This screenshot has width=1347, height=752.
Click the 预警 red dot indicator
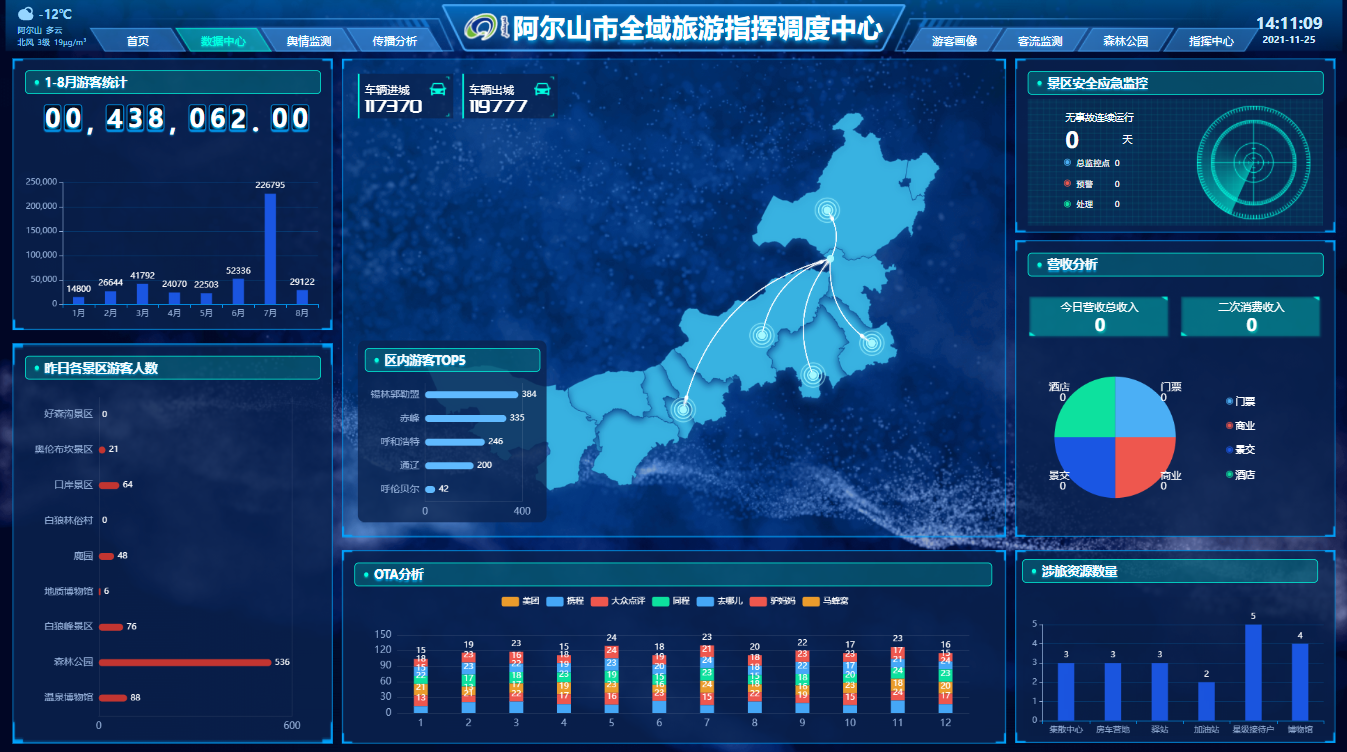point(1068,184)
